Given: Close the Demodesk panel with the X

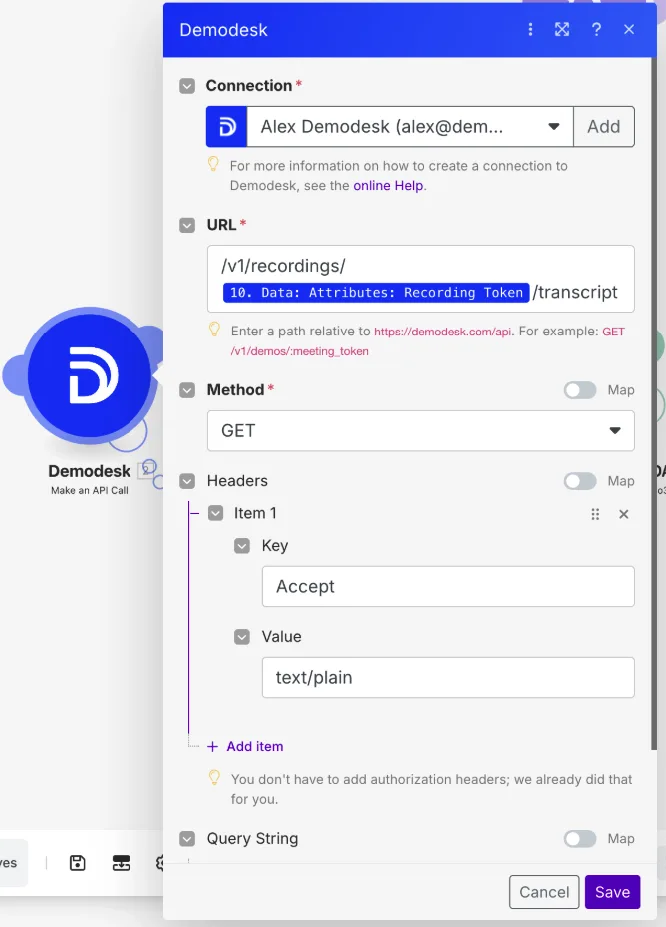Looking at the screenshot, I should (629, 30).
